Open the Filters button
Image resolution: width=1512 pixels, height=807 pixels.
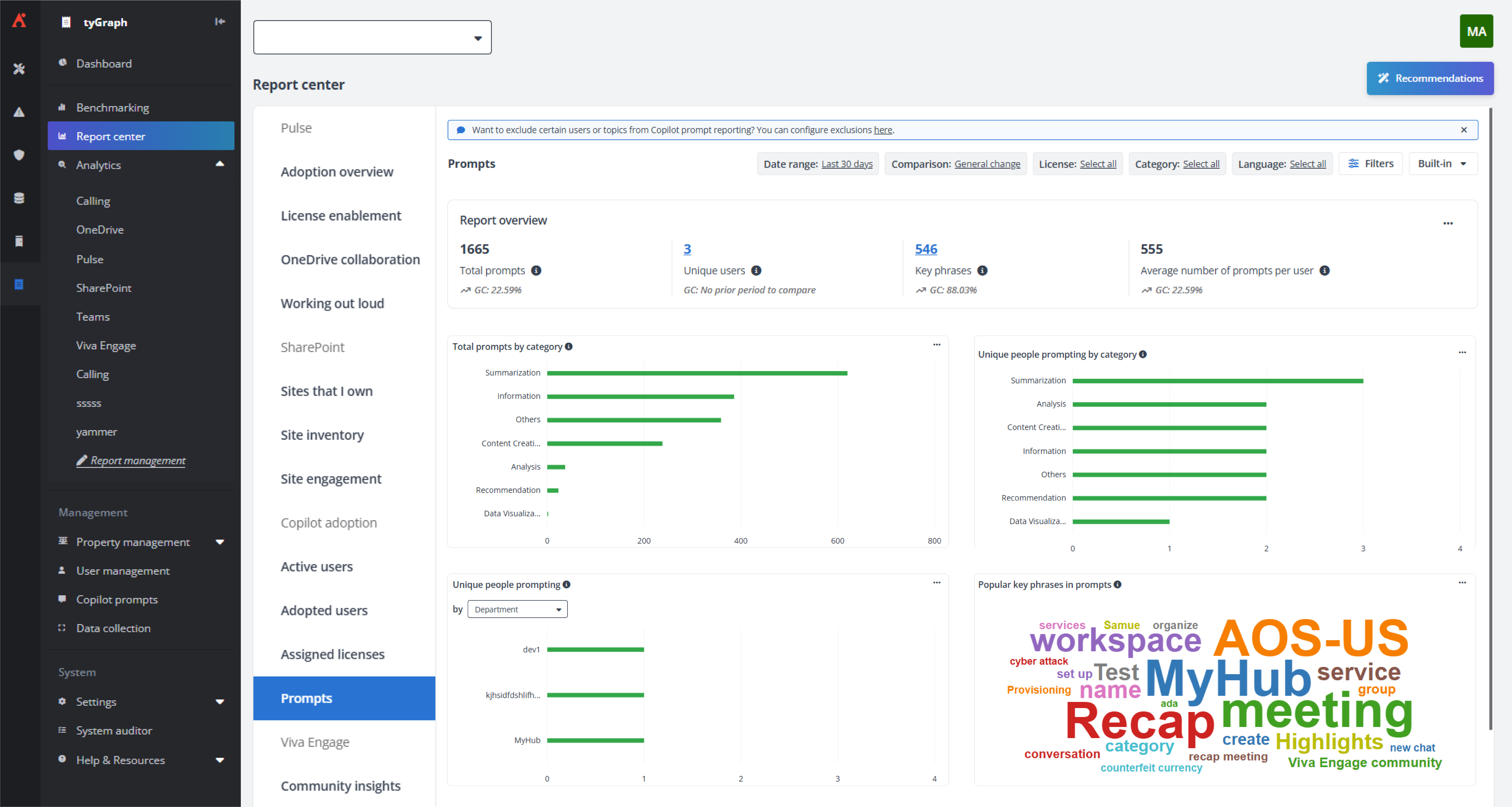(1370, 164)
